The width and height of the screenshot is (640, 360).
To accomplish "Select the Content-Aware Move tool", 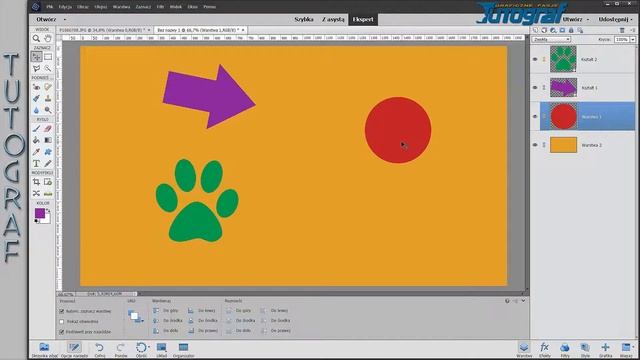I will 36,193.
